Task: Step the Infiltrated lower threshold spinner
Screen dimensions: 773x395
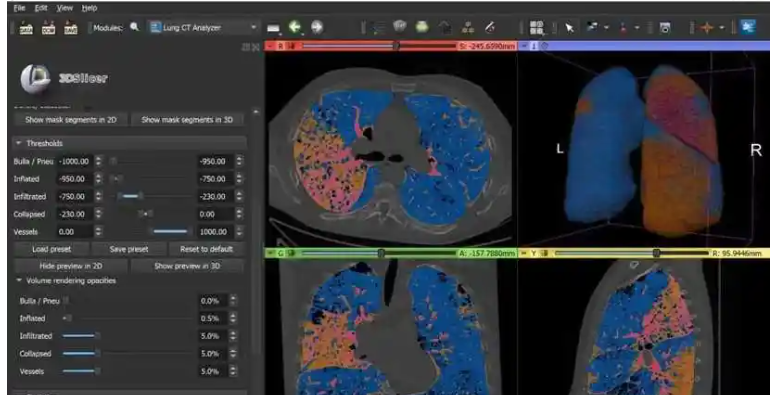Action: (99, 196)
